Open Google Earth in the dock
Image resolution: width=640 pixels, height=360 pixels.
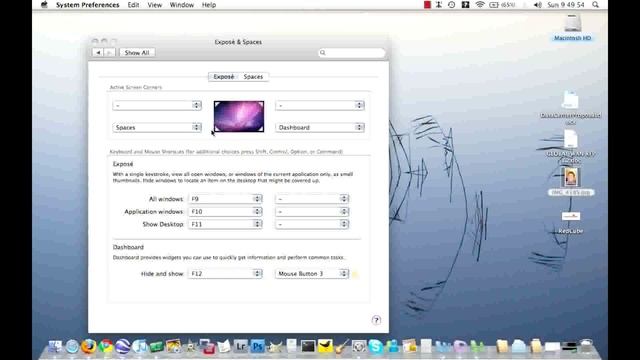pyautogui.click(x=122, y=347)
